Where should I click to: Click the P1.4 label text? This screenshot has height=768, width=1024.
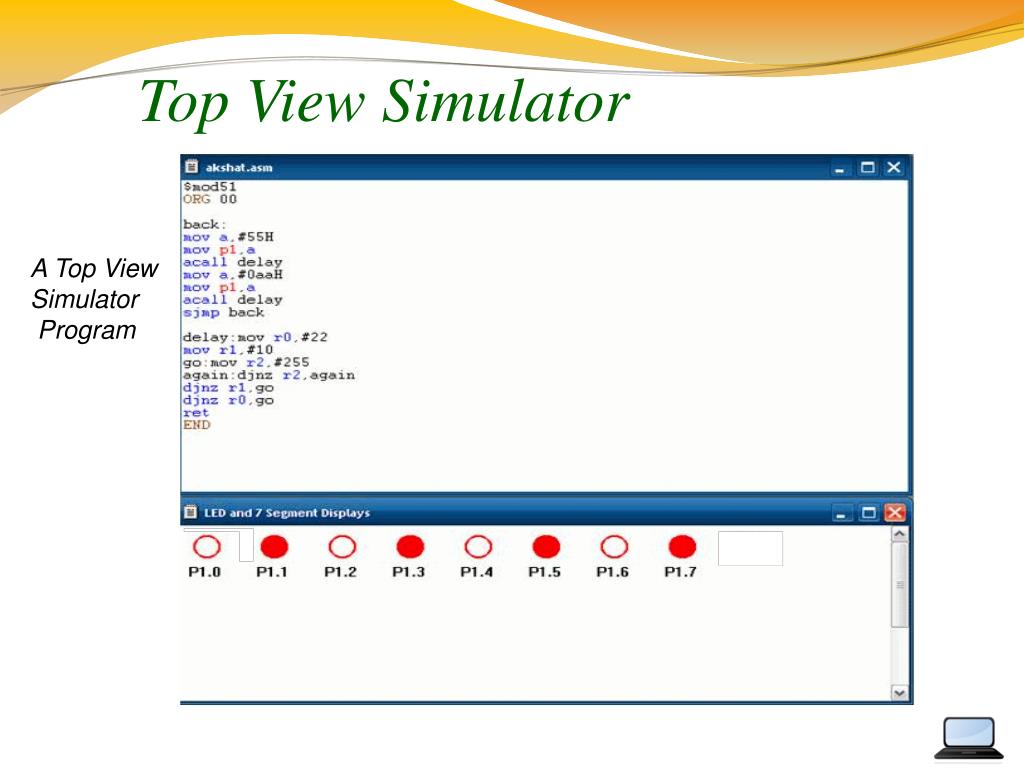(x=477, y=572)
